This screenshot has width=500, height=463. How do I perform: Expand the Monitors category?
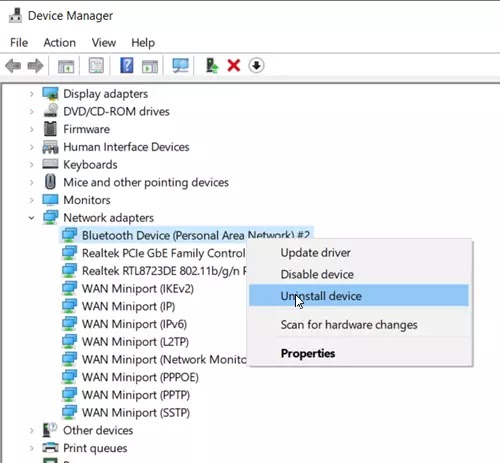coord(31,200)
